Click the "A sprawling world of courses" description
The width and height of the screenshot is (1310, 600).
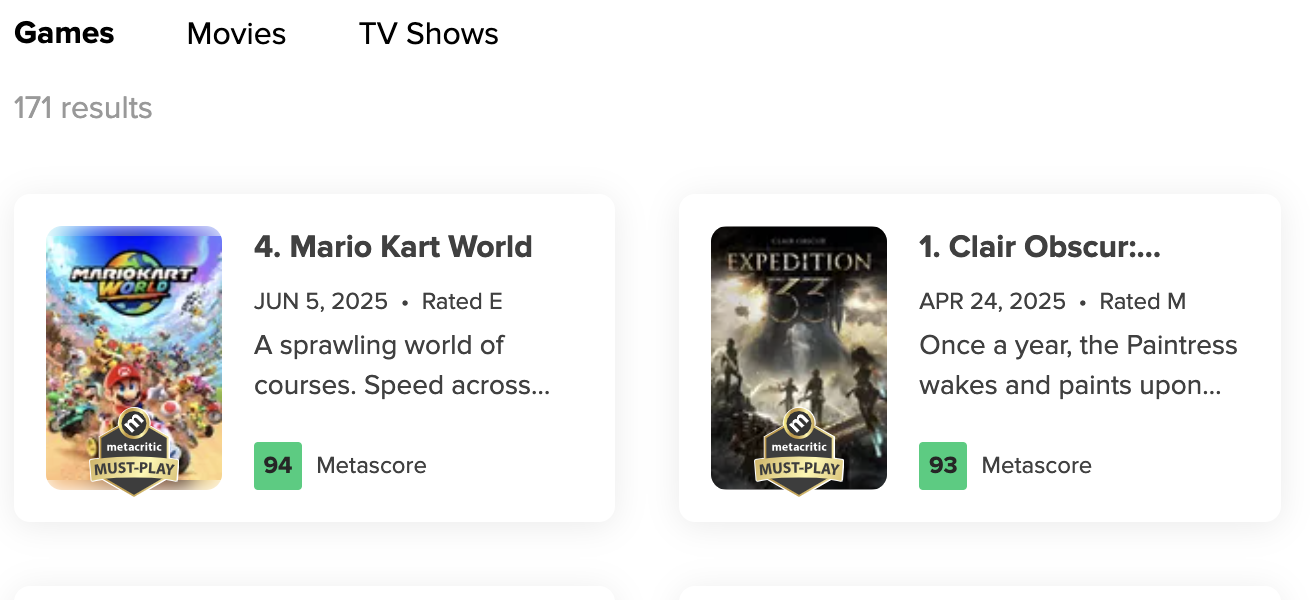[x=402, y=365]
